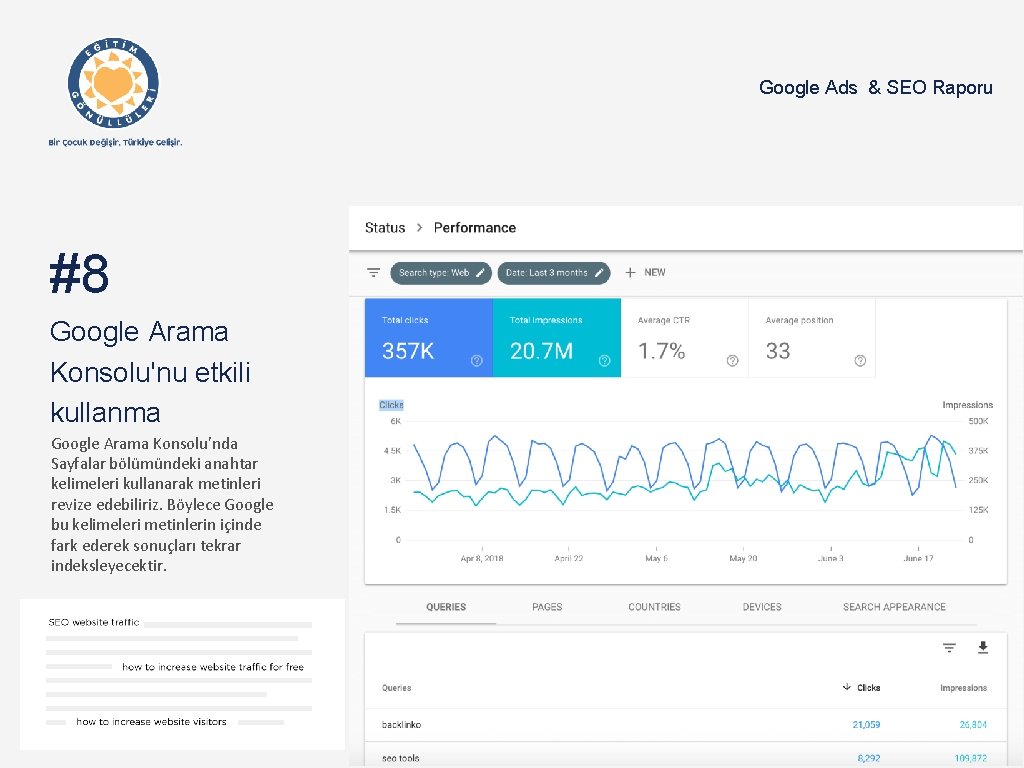
Task: Select the backlinko query row
Action: tap(685, 725)
